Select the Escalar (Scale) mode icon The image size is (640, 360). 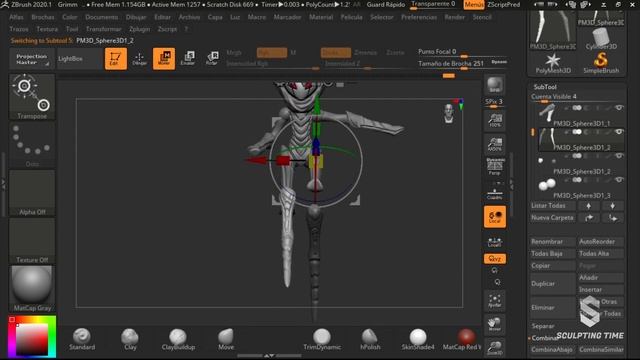tap(188, 59)
